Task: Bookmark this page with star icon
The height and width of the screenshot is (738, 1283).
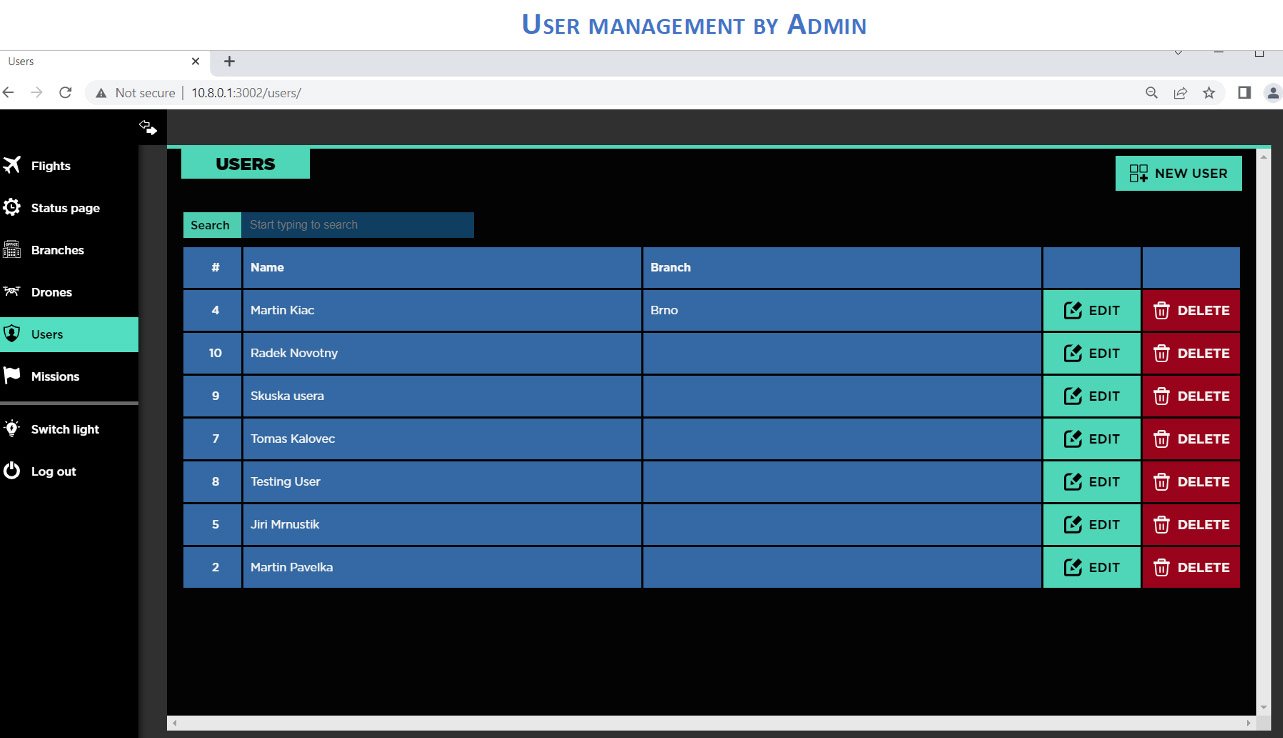Action: [x=1209, y=92]
